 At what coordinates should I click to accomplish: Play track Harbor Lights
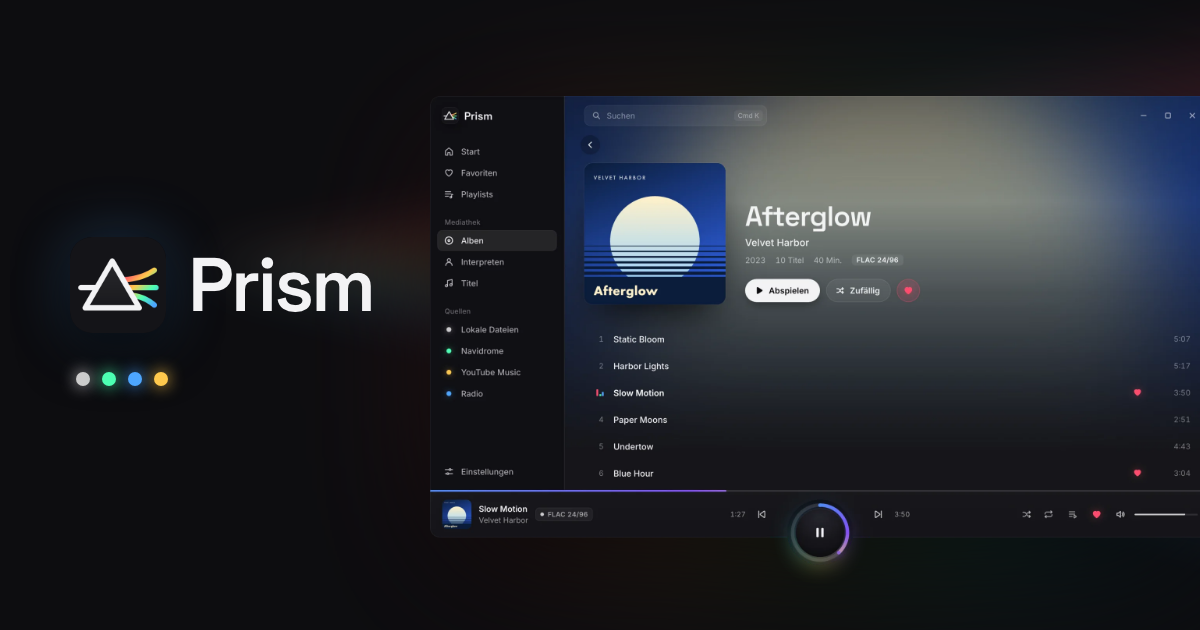pos(641,366)
